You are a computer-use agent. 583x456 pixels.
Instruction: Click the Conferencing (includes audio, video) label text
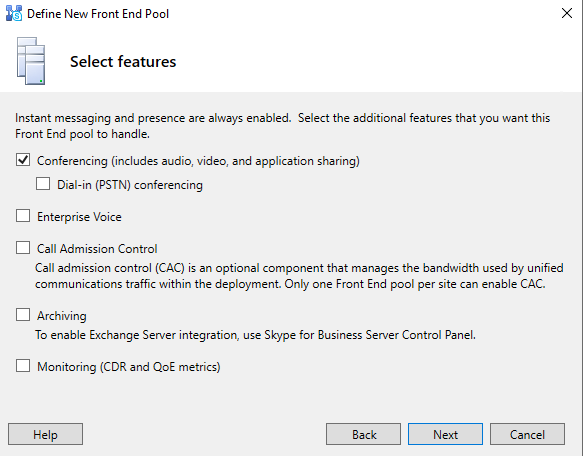click(198, 161)
